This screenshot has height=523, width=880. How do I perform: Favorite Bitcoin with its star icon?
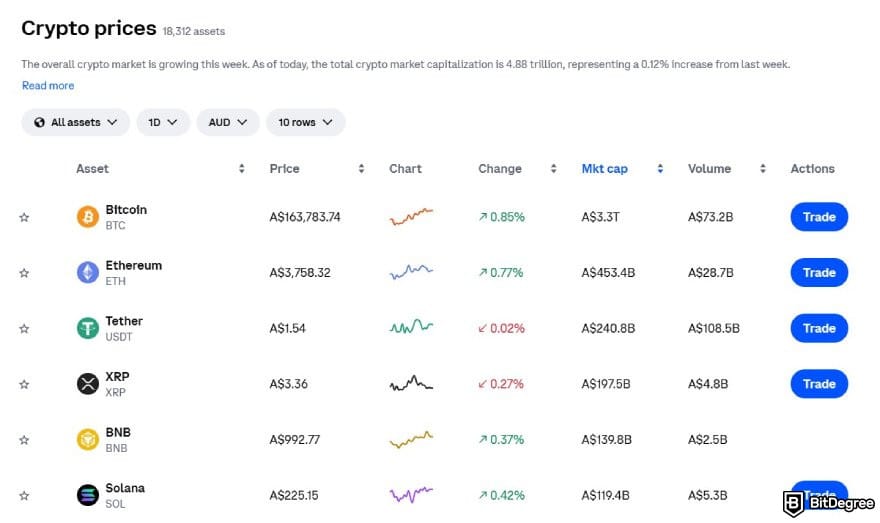24,217
